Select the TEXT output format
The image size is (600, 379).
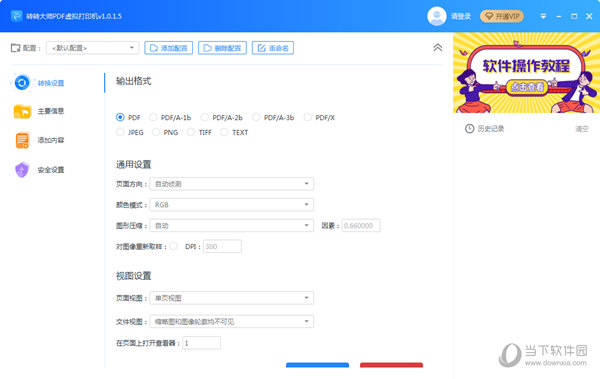click(224, 132)
